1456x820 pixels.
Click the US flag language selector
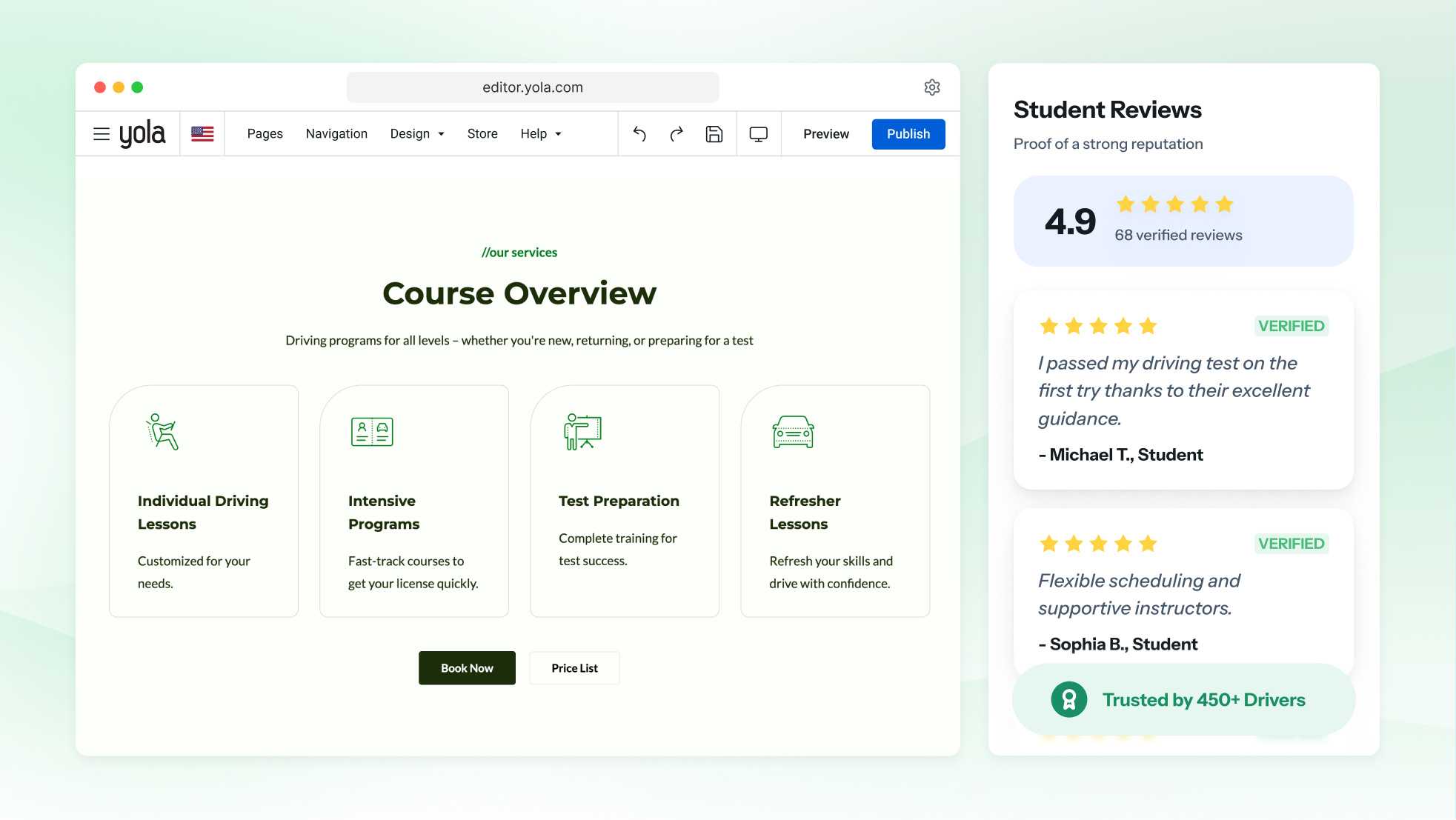click(202, 134)
